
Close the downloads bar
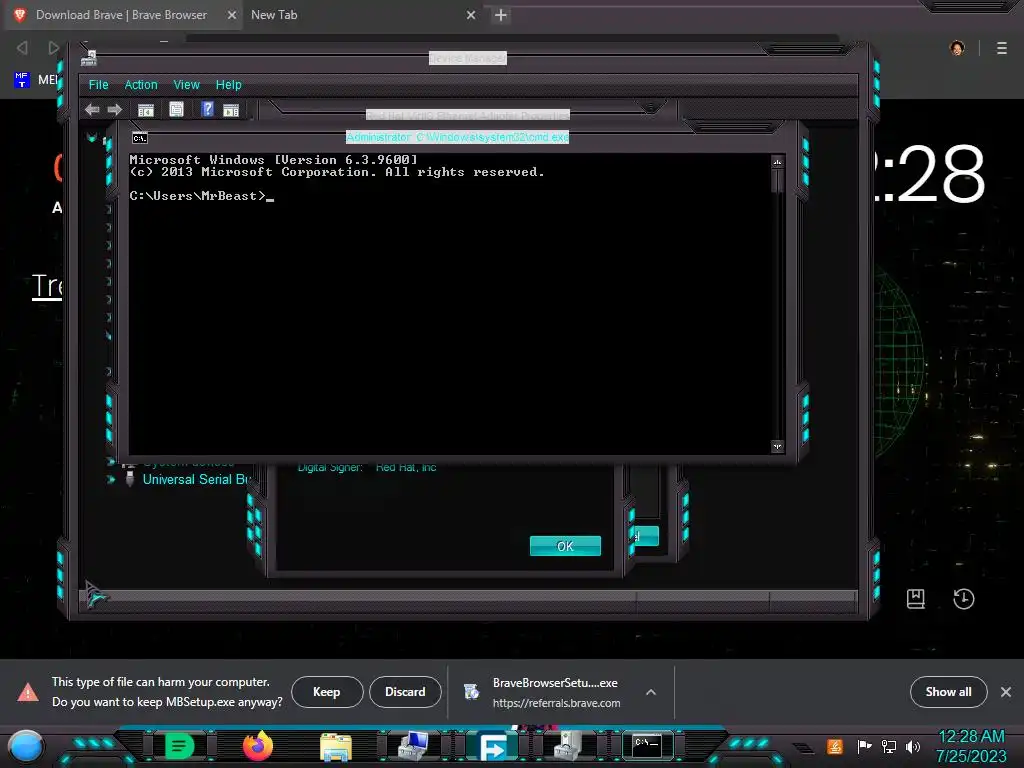click(1006, 692)
